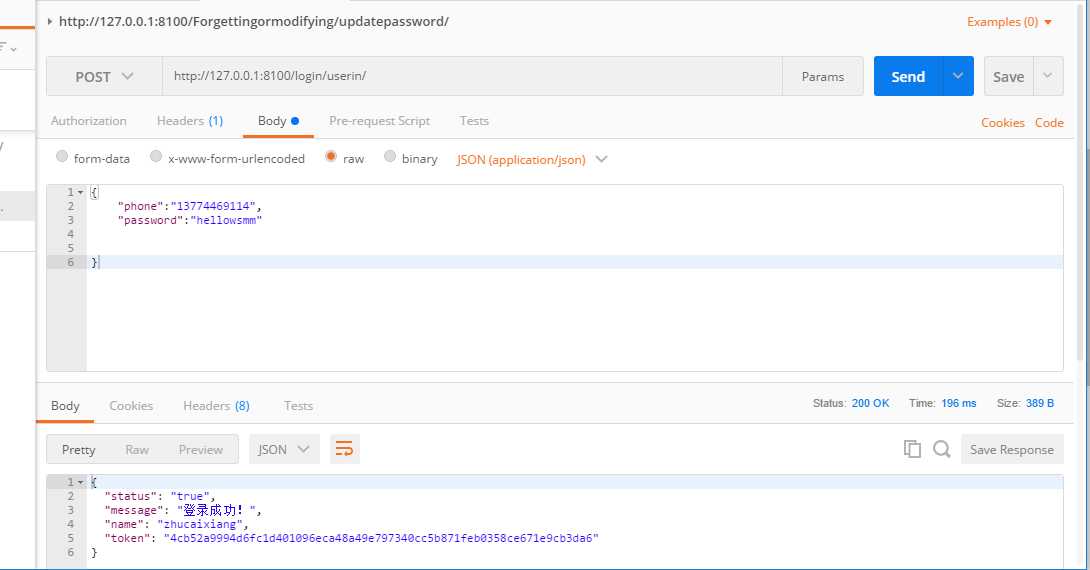Image resolution: width=1090 pixels, height=570 pixels.
Task: Click the message line in response
Action: pos(183,510)
